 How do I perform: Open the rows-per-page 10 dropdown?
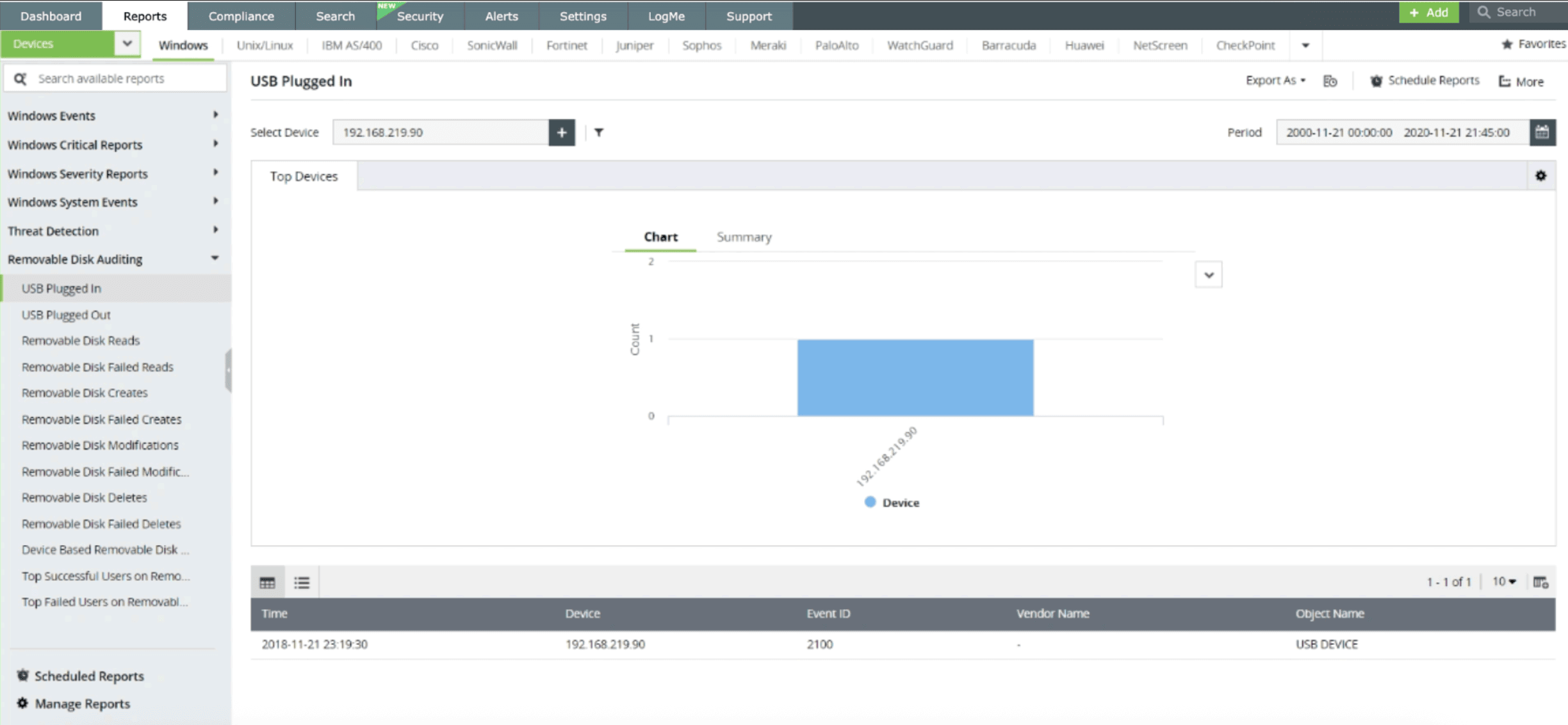tap(1504, 582)
